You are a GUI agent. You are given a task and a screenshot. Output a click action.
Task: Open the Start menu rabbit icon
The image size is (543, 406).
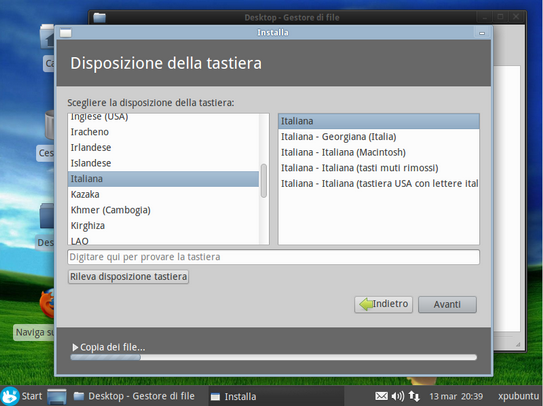pyautogui.click(x=9, y=396)
